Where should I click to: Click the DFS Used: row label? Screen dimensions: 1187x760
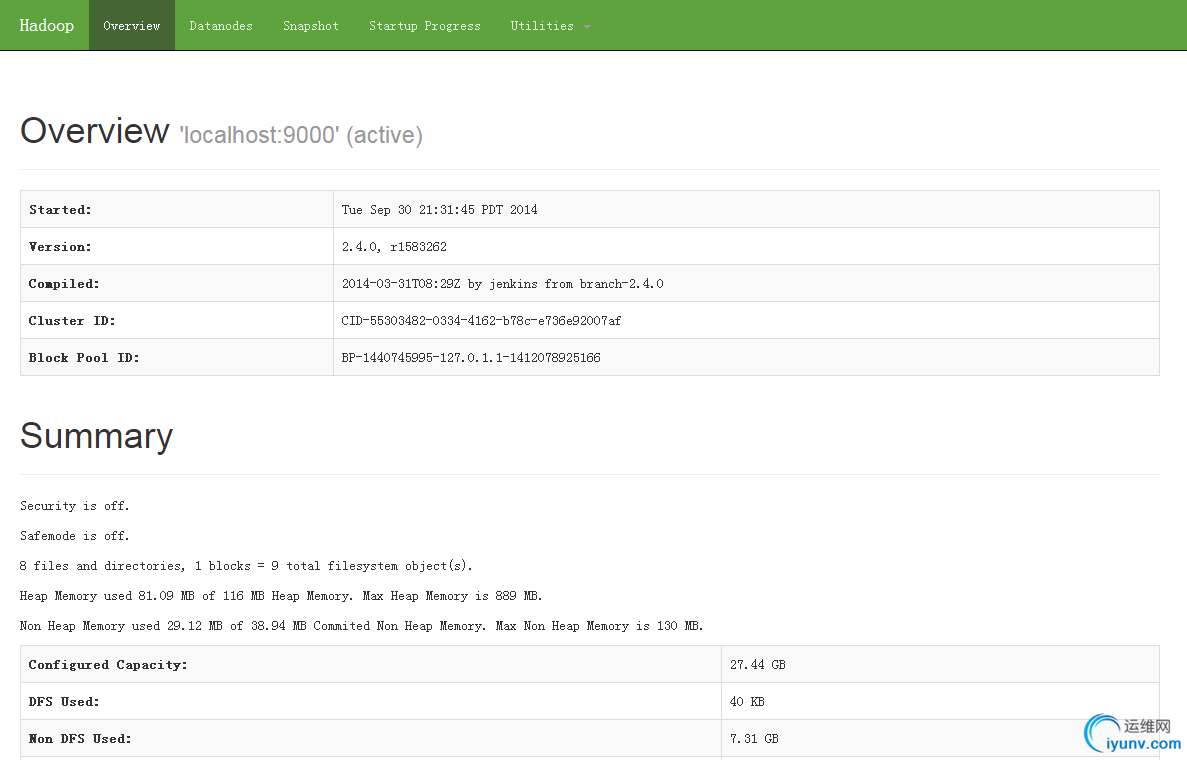[x=64, y=702]
